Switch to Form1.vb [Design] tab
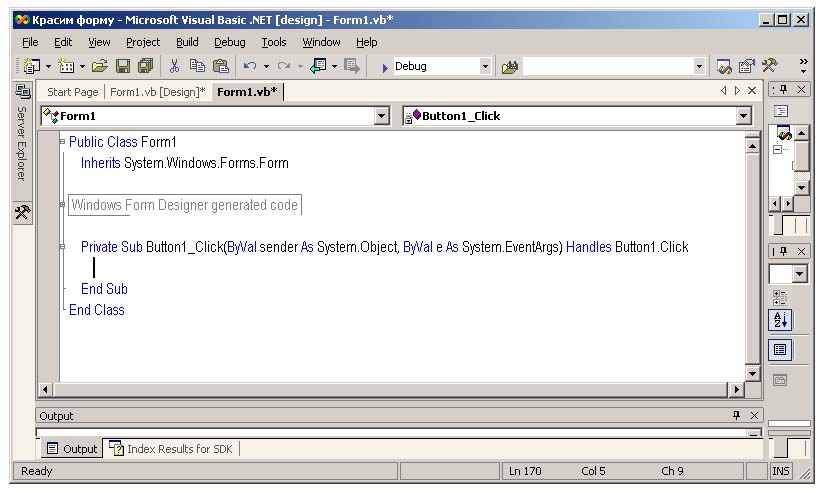The width and height of the screenshot is (821, 493). 158,92
